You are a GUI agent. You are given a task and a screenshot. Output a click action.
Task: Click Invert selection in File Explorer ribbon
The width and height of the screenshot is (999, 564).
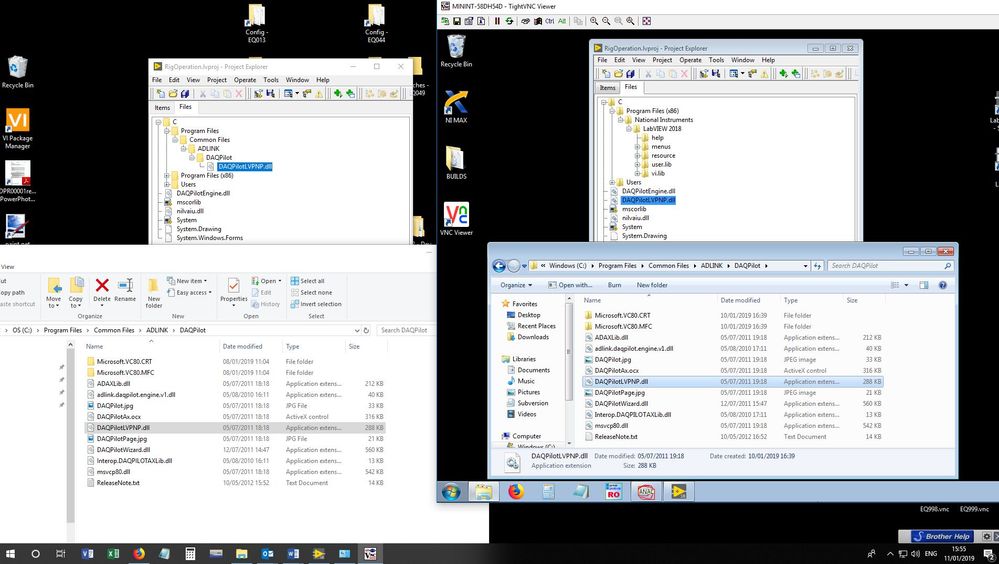316,304
